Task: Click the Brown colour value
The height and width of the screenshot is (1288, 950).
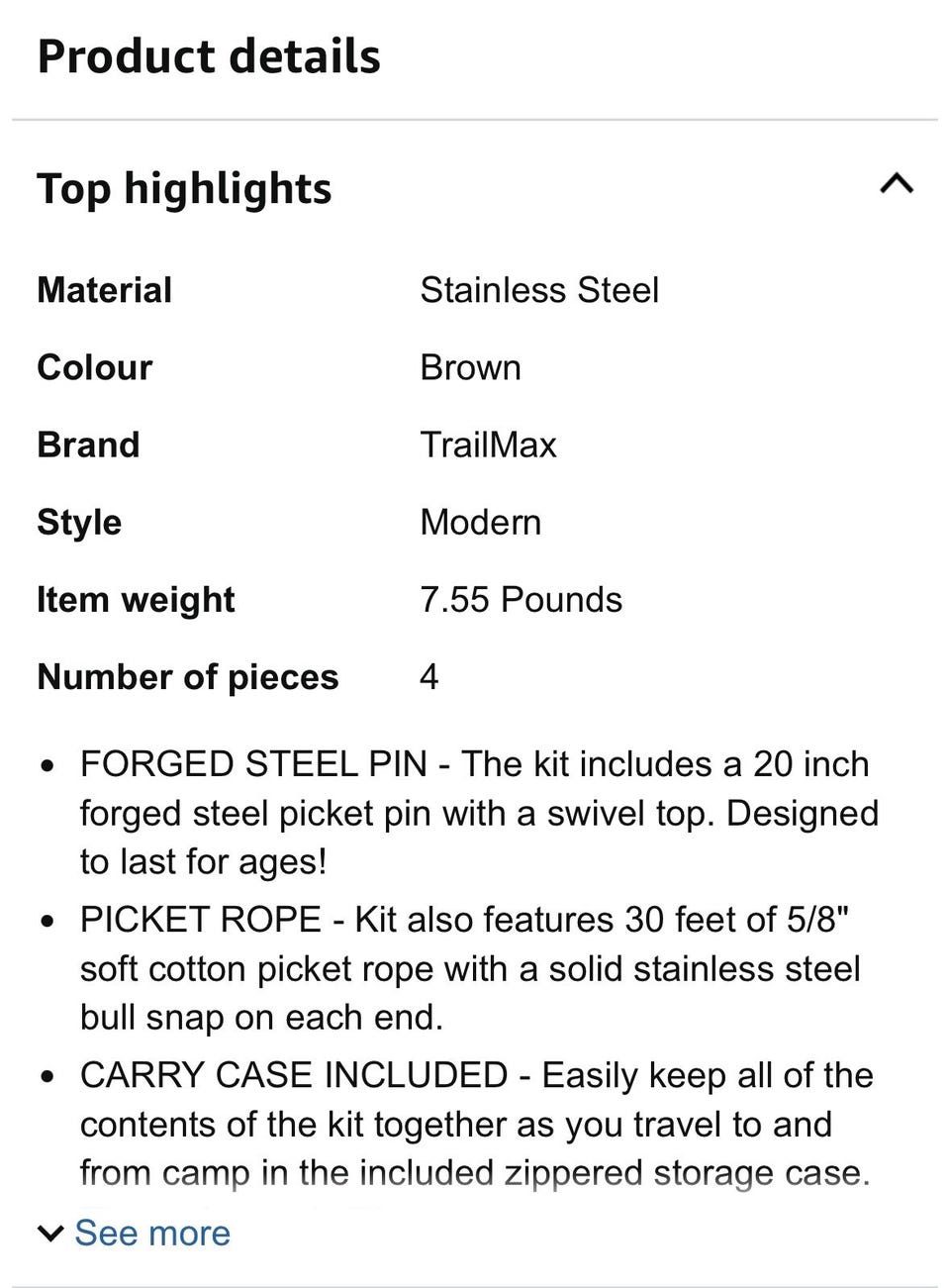Action: tap(470, 367)
